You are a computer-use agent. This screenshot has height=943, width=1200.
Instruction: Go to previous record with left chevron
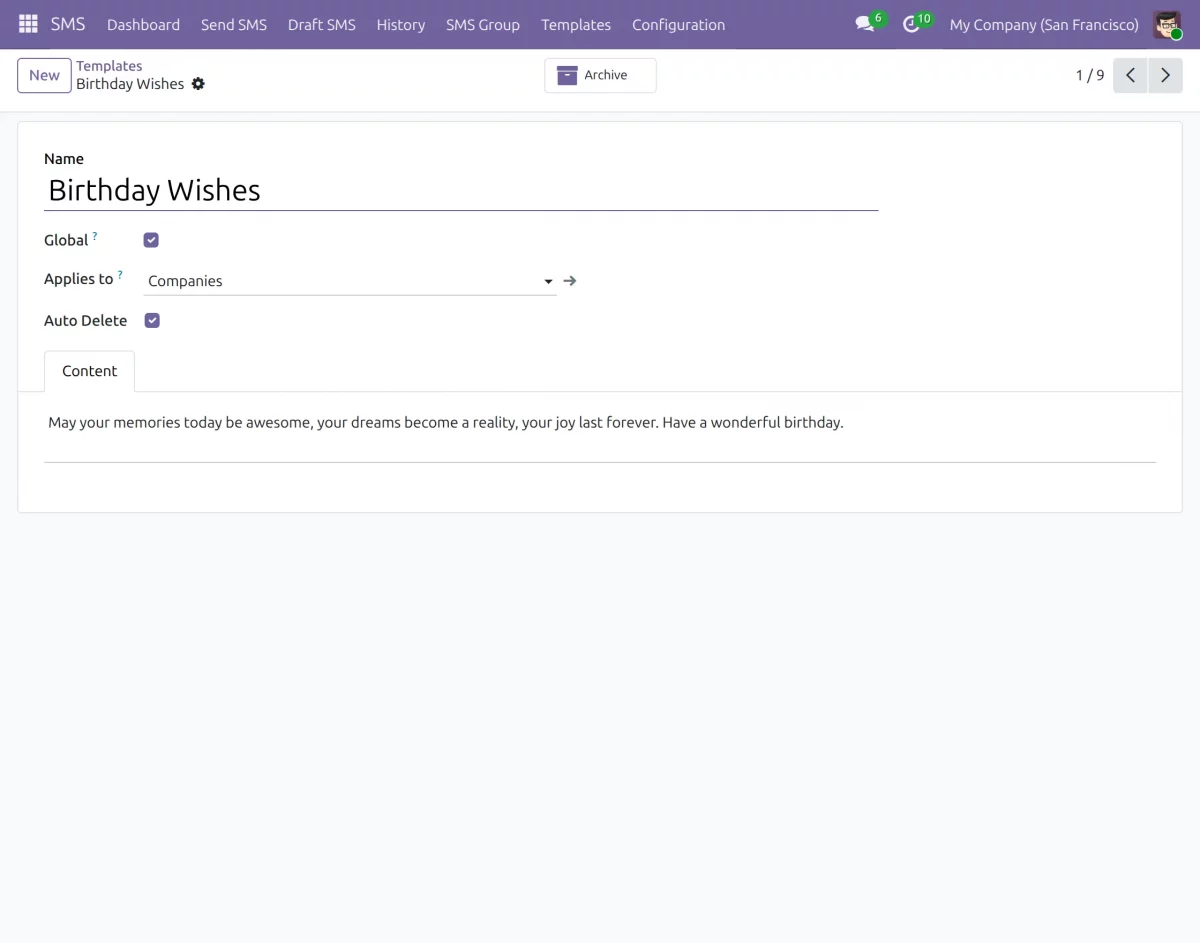click(x=1130, y=74)
